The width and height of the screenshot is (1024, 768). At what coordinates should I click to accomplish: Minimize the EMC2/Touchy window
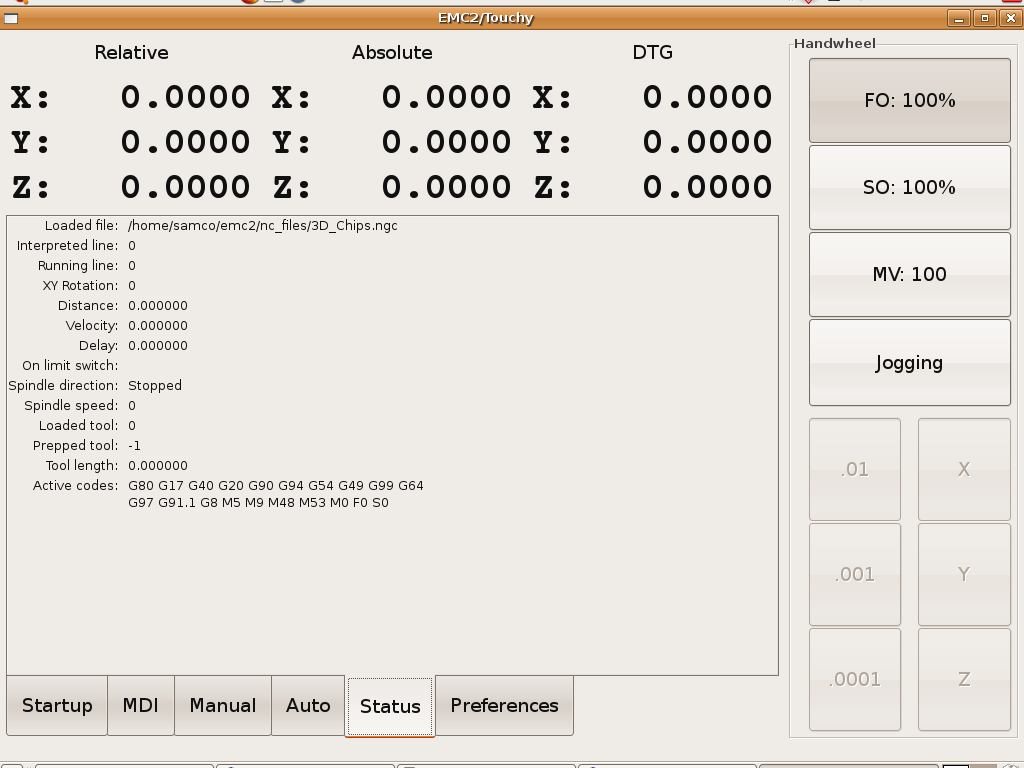pyautogui.click(x=959, y=18)
